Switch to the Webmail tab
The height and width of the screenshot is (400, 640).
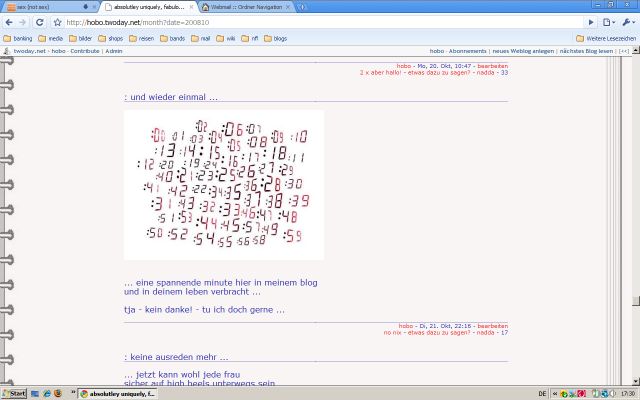[245, 7]
